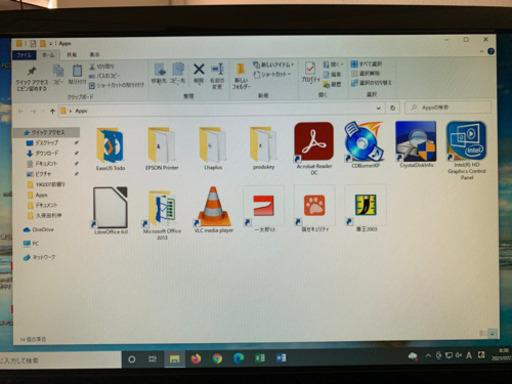
Task: Click the Pin to Quick access icon
Action: [32, 78]
